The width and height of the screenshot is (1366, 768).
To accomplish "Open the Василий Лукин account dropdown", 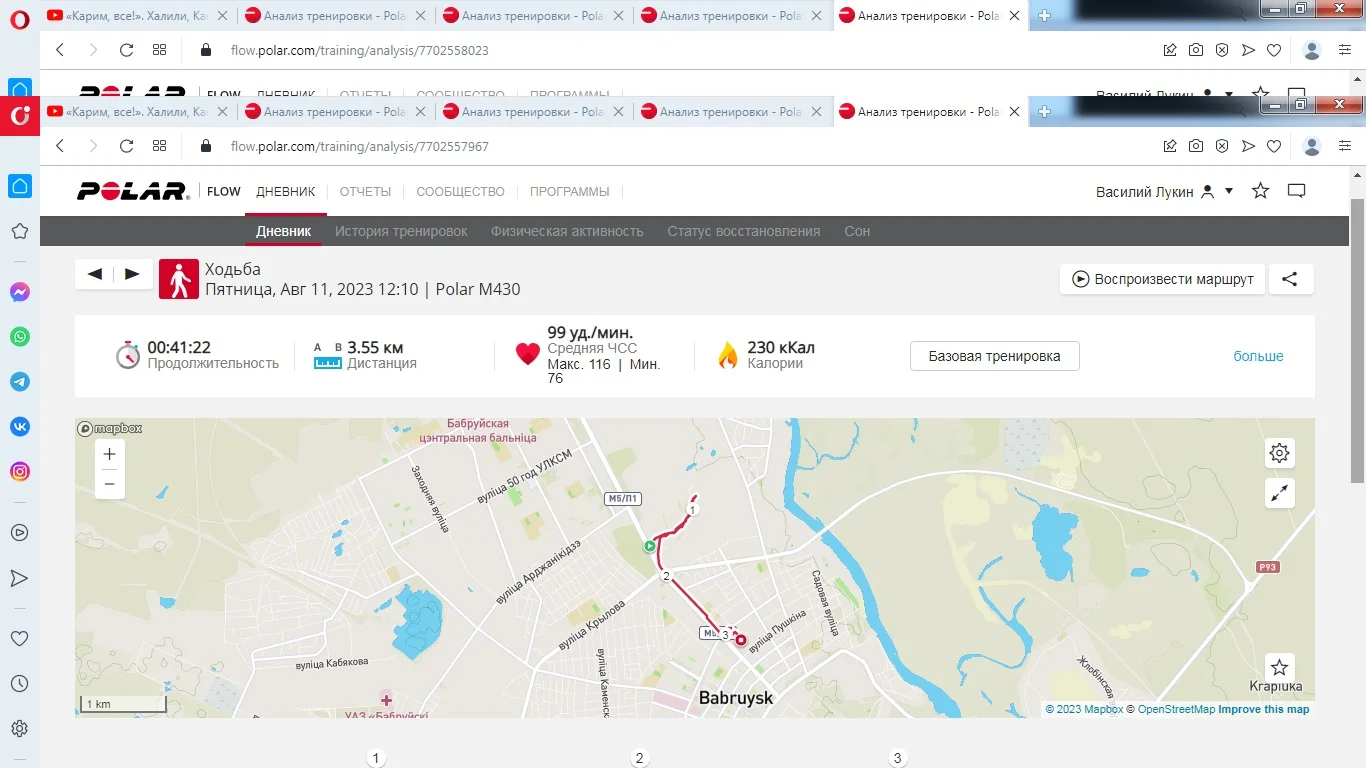I will [x=1165, y=191].
